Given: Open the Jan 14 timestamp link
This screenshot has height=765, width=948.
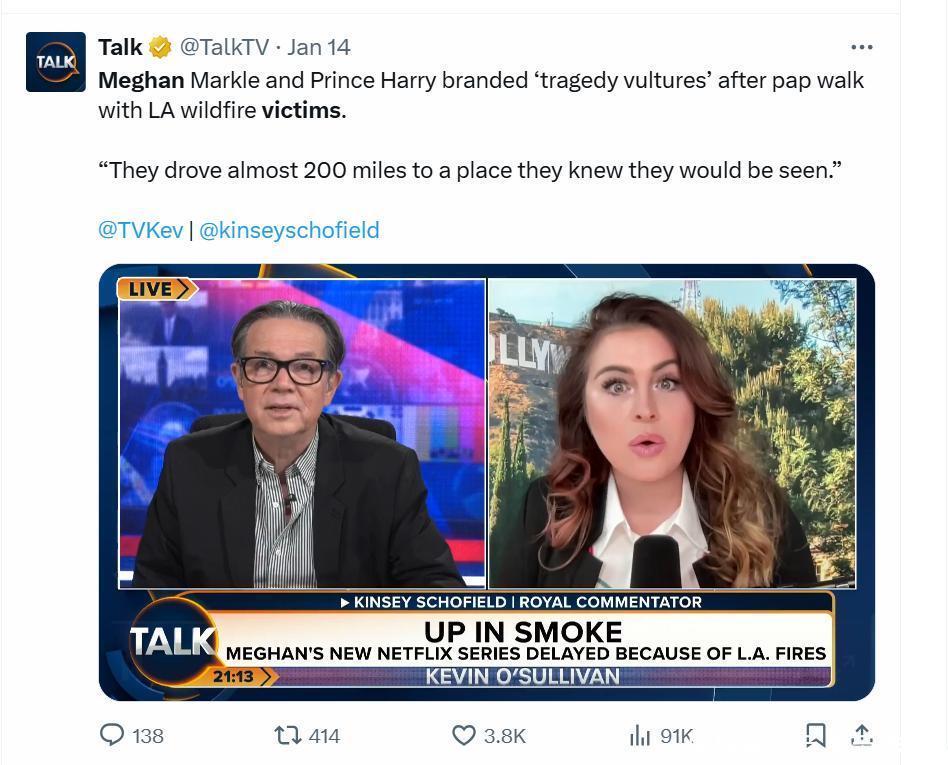Looking at the screenshot, I should point(319,47).
